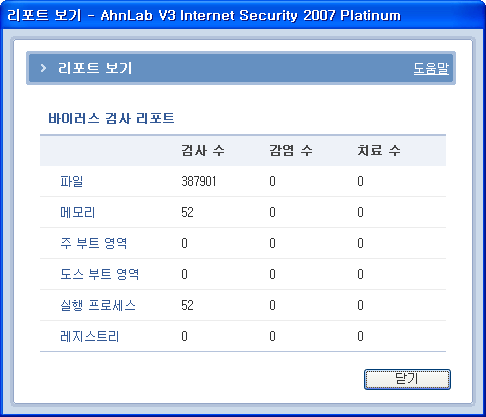
Task: Click the 감염 수 column header
Action: click(291, 150)
